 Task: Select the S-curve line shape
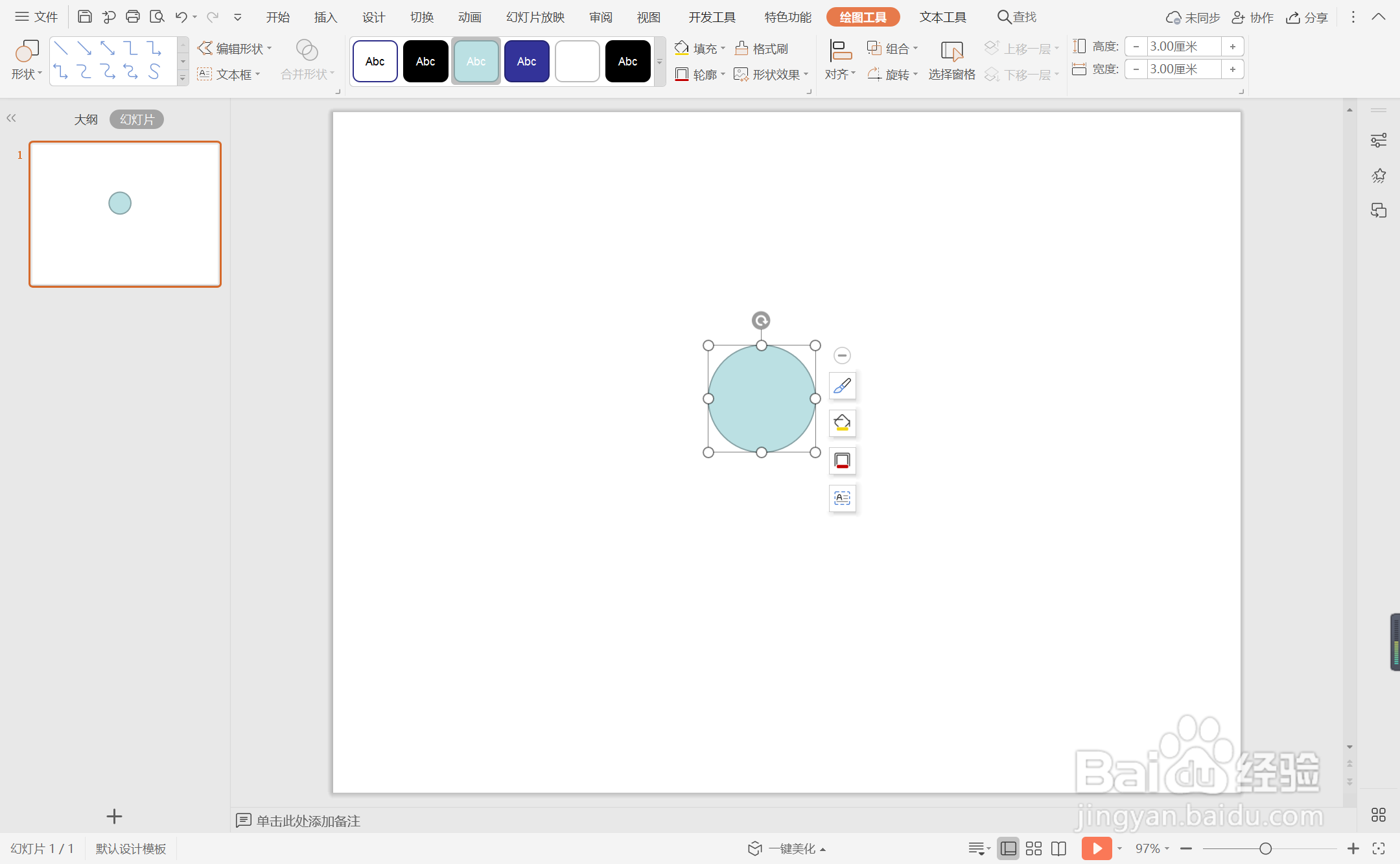coord(154,71)
